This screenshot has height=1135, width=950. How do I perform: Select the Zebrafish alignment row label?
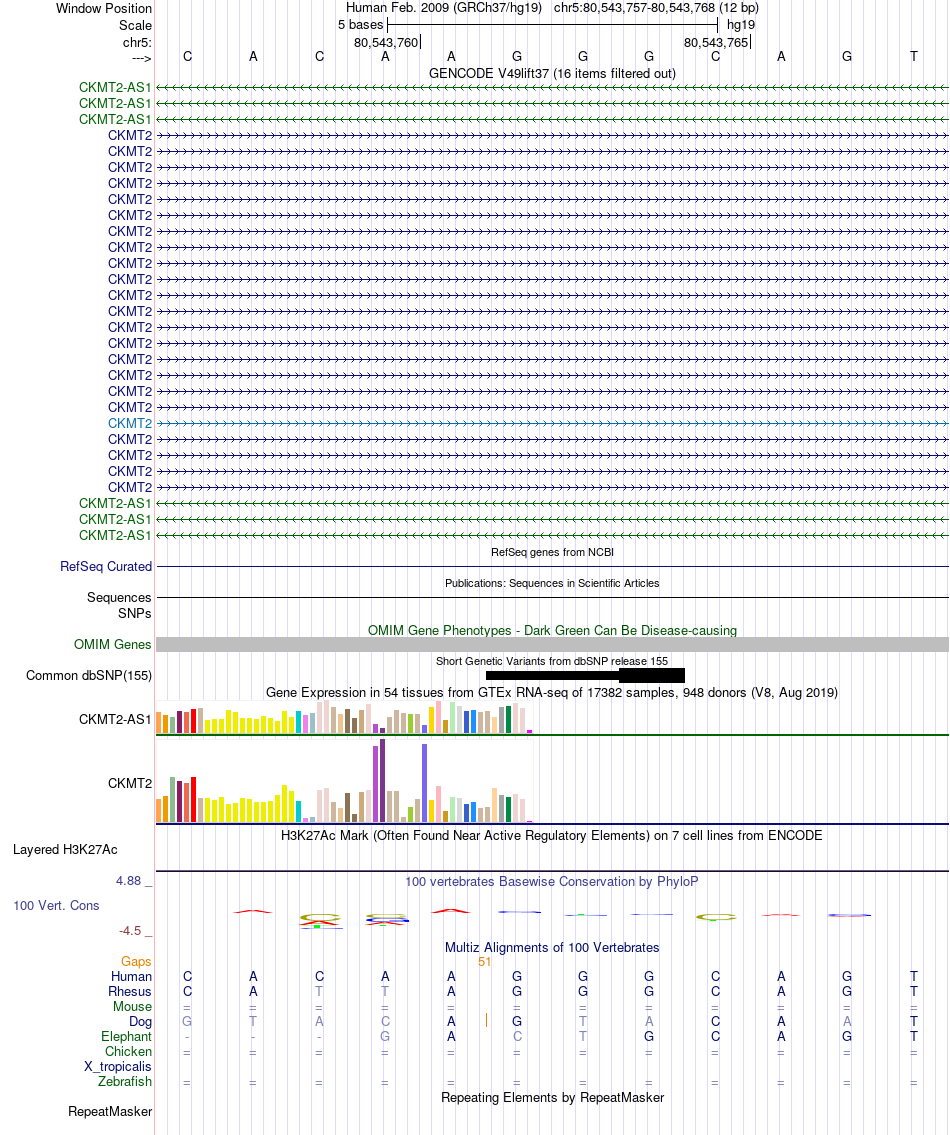[x=125, y=1081]
